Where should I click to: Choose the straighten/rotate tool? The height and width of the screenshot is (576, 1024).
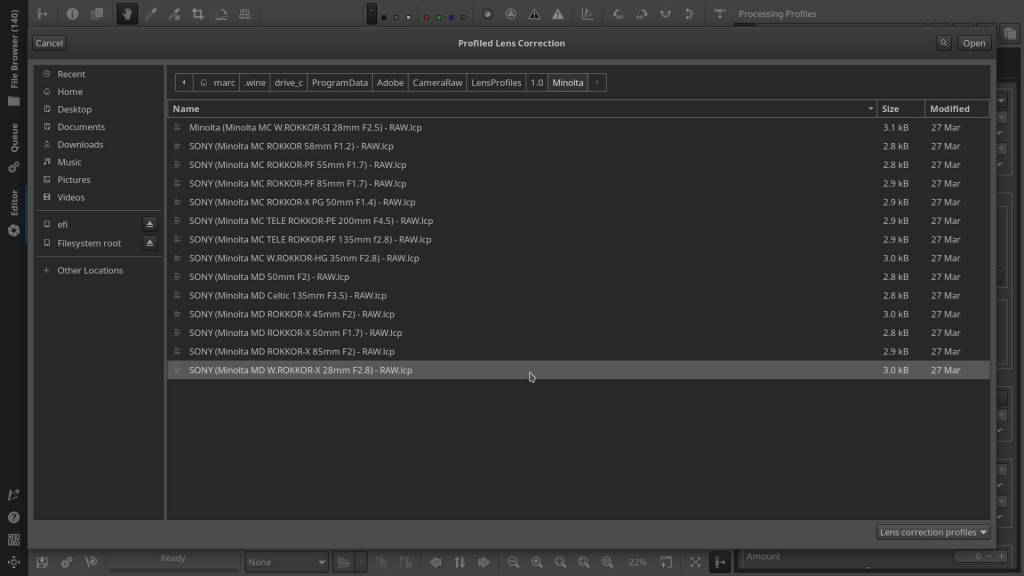pos(221,14)
